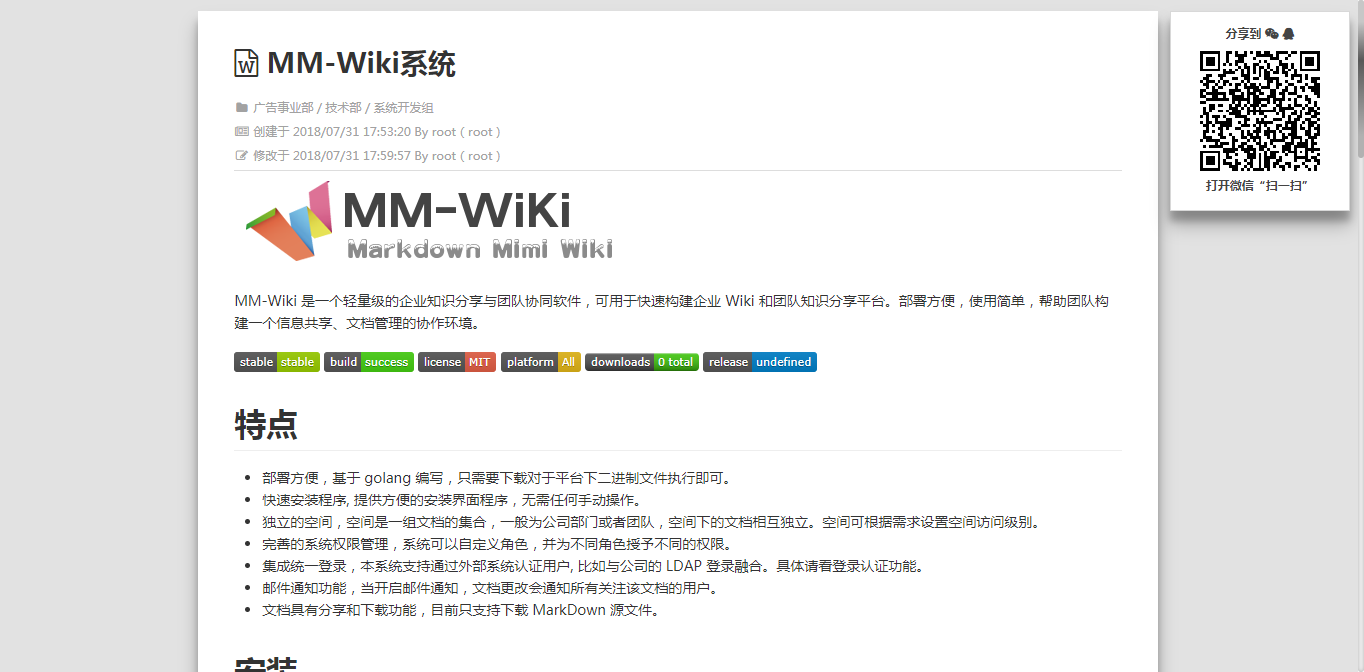Click the bullet about LDAP 登录融合
The width and height of the screenshot is (1364, 672).
pos(594,566)
